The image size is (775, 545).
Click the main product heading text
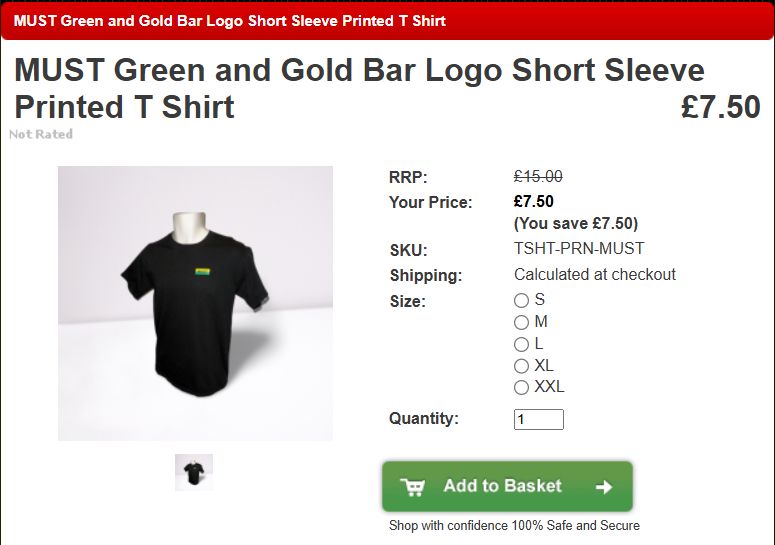click(359, 88)
